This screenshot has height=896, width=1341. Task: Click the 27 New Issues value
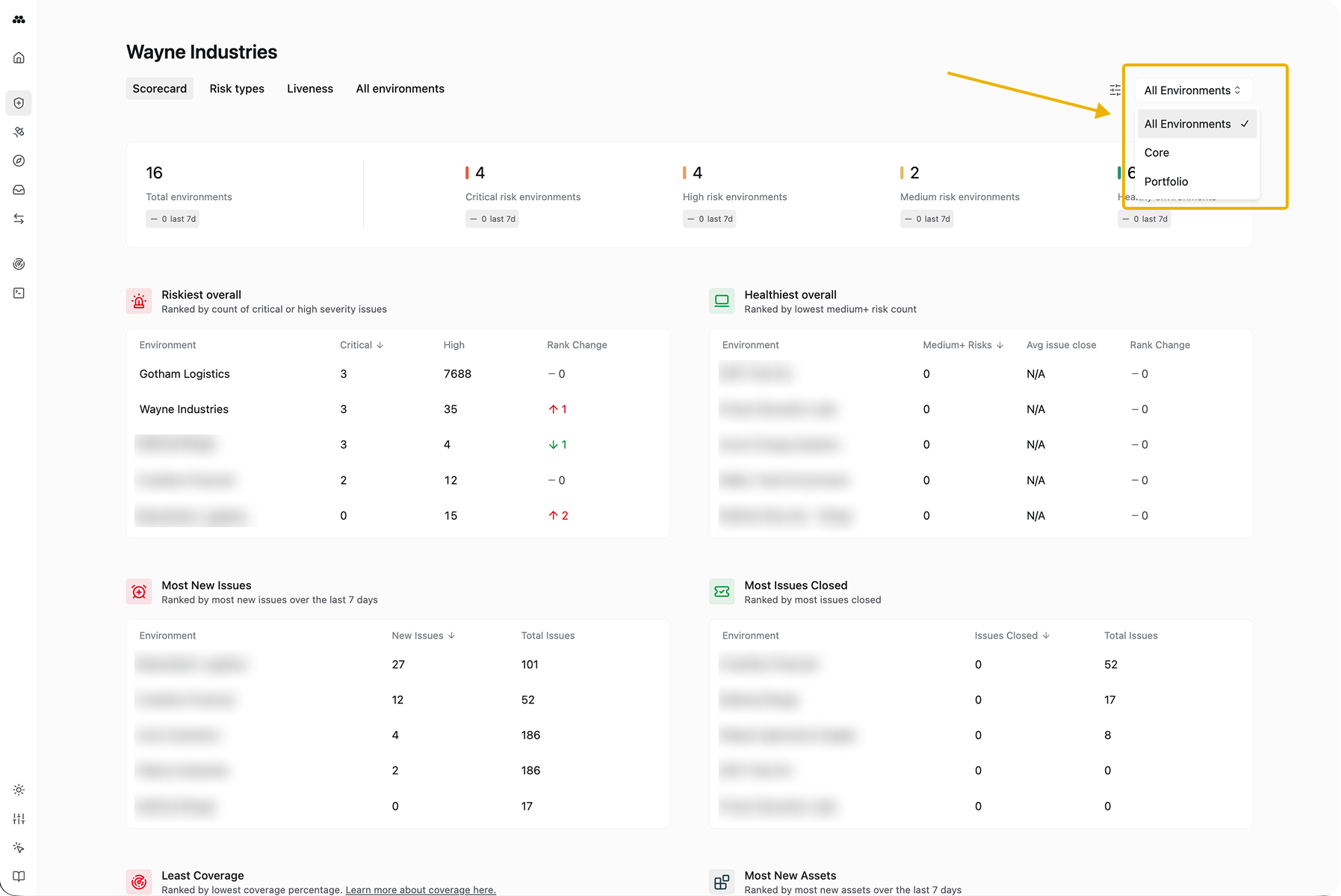(x=398, y=665)
